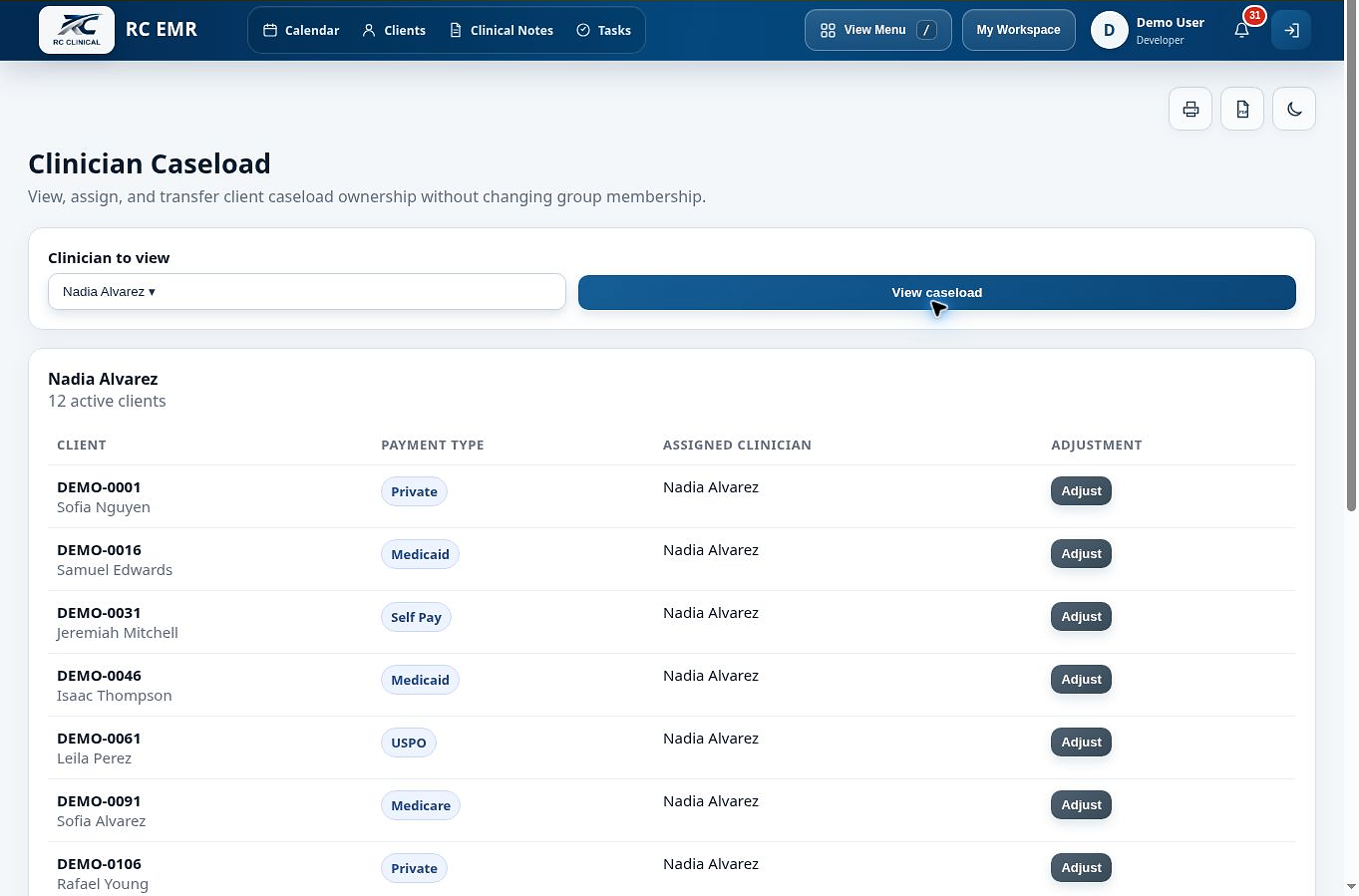The width and height of the screenshot is (1359, 896).
Task: Click the Medicaid badge for Isaac Thompson
Action: 420,680
